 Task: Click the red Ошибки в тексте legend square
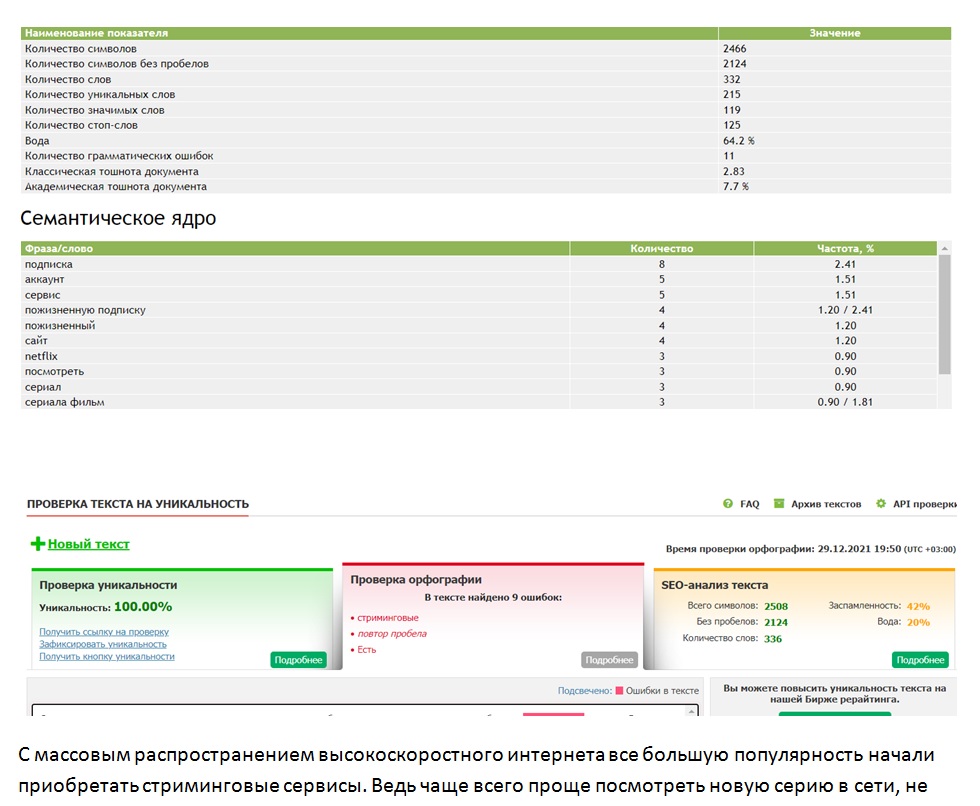619,690
